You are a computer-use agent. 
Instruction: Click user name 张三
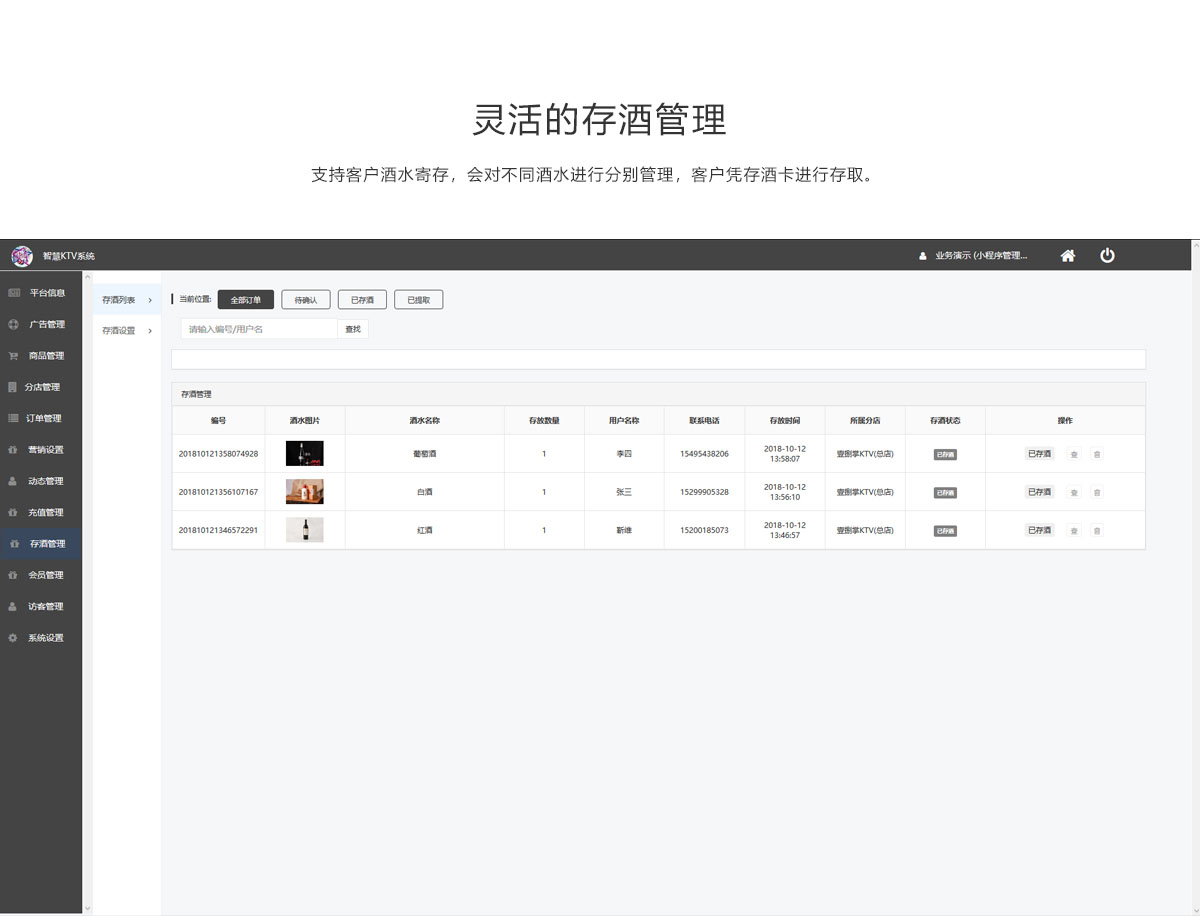click(624, 492)
